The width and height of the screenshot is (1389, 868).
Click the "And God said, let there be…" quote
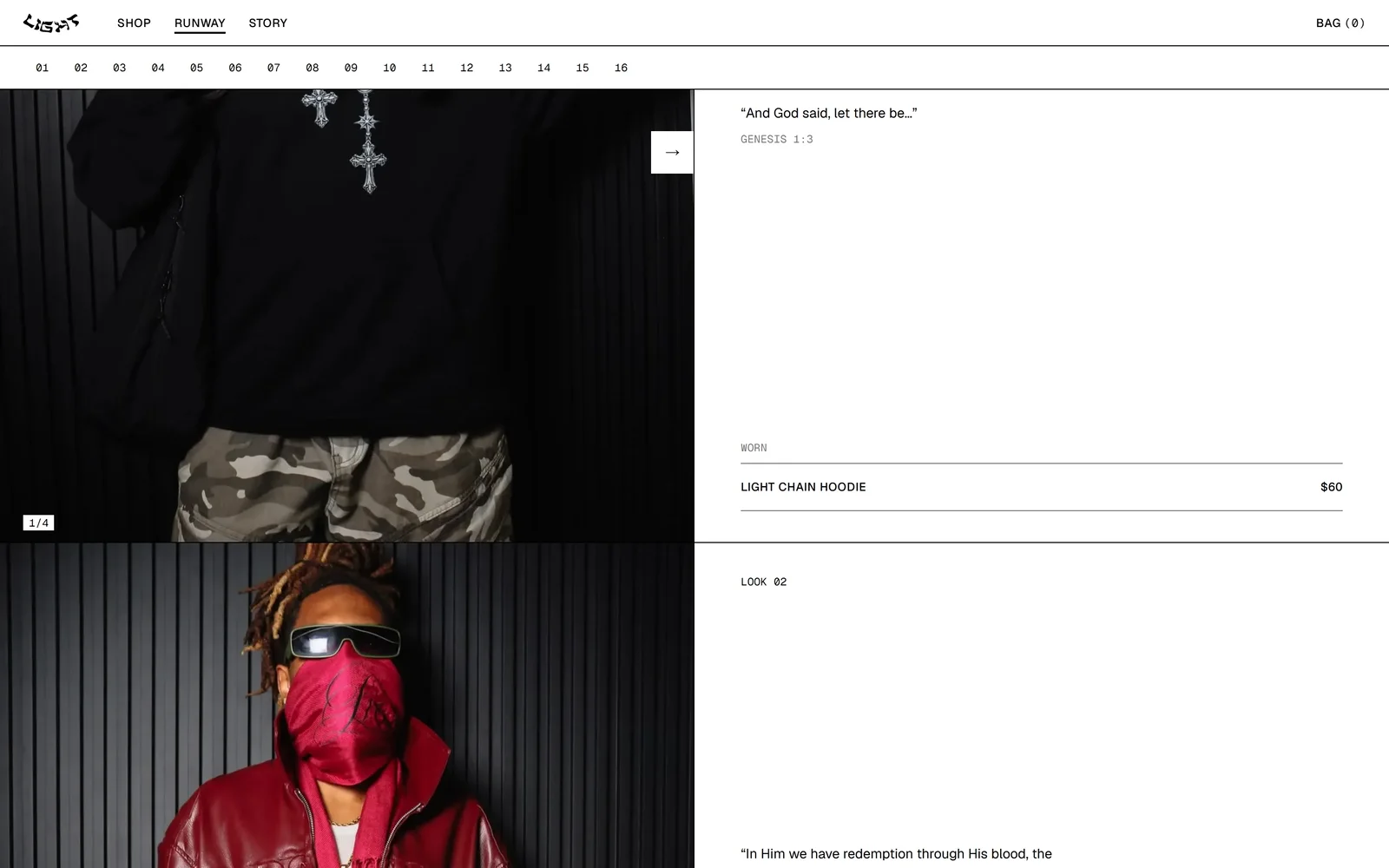(x=829, y=113)
